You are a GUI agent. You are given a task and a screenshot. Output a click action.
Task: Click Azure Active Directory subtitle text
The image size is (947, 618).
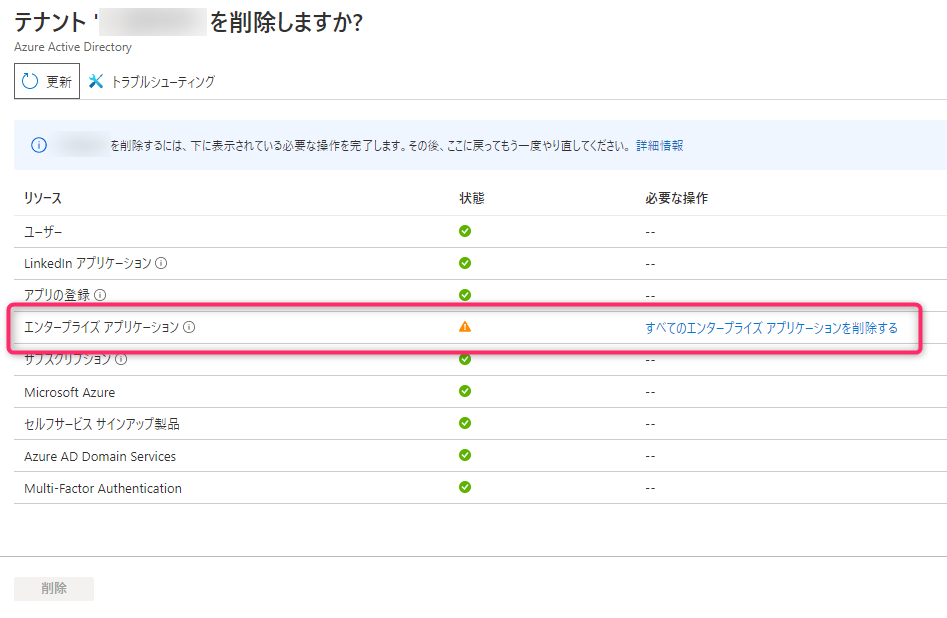(x=73, y=47)
